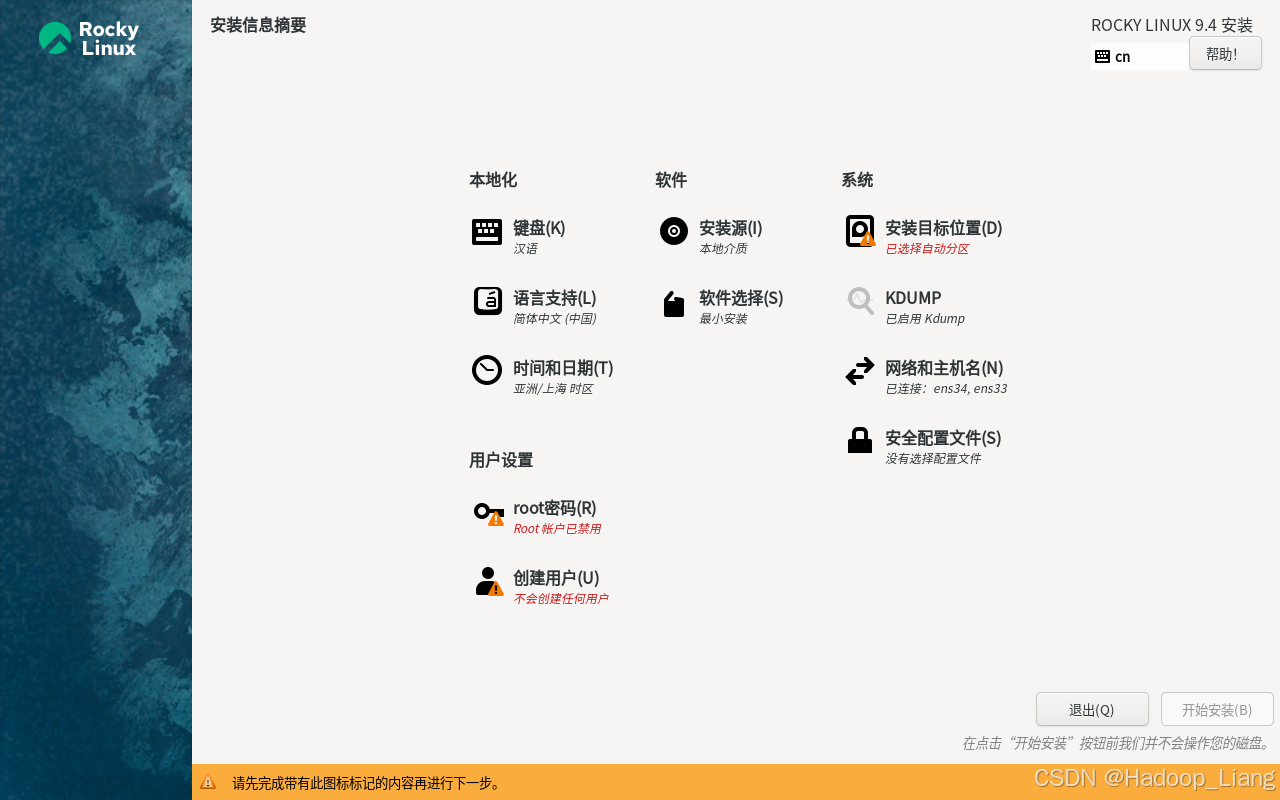
Task: Click the text 简体中文 (中国)
Action: (555, 318)
